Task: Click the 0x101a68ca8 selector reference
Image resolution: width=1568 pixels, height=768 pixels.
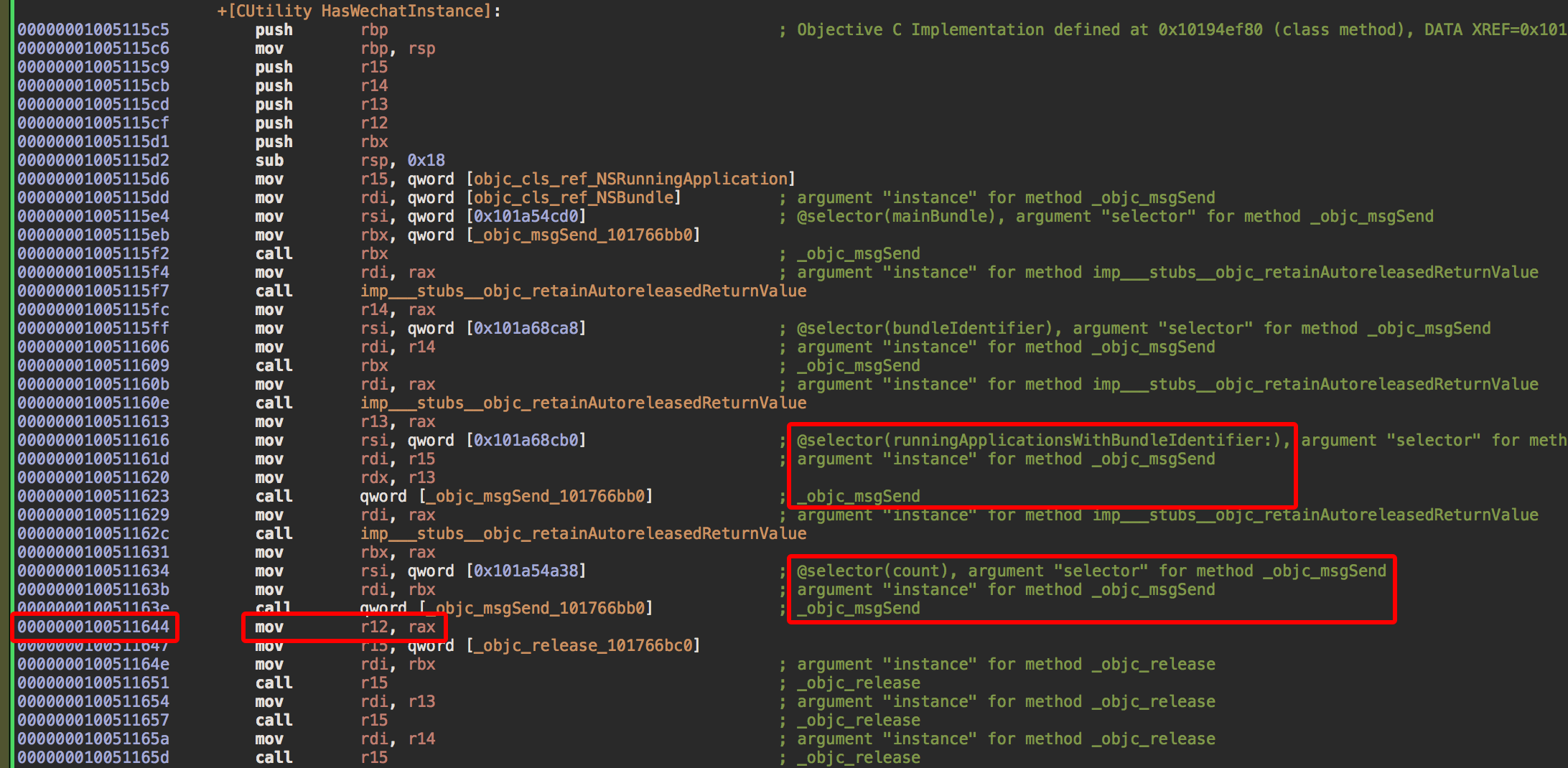Action: pyautogui.click(x=526, y=328)
